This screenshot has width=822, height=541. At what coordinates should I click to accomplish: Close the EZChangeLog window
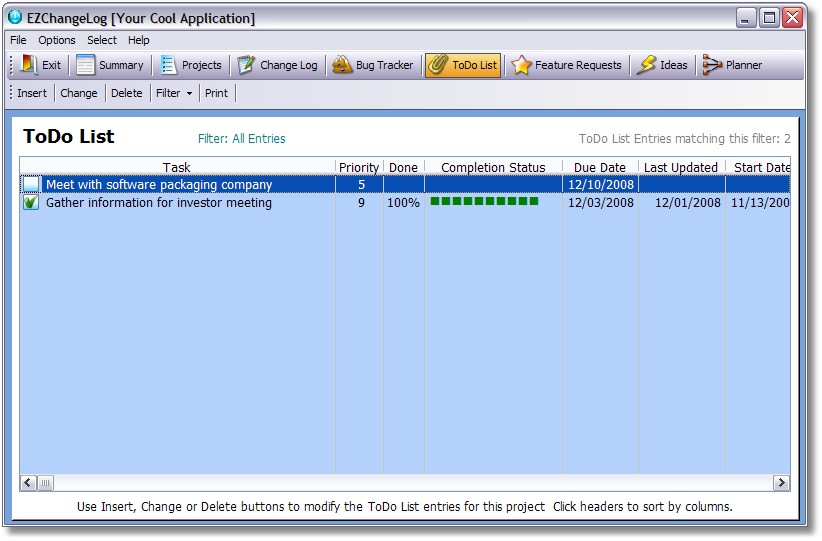(x=793, y=18)
